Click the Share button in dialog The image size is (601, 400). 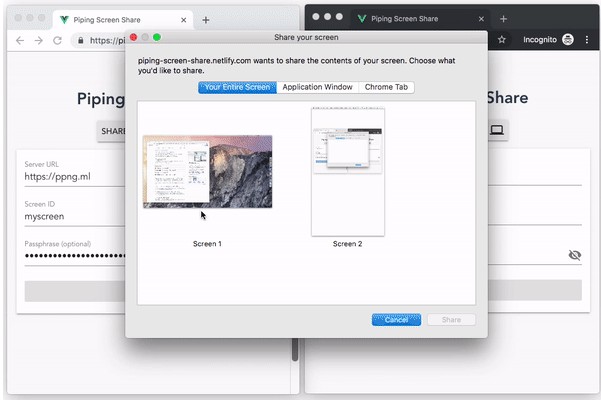pos(451,320)
